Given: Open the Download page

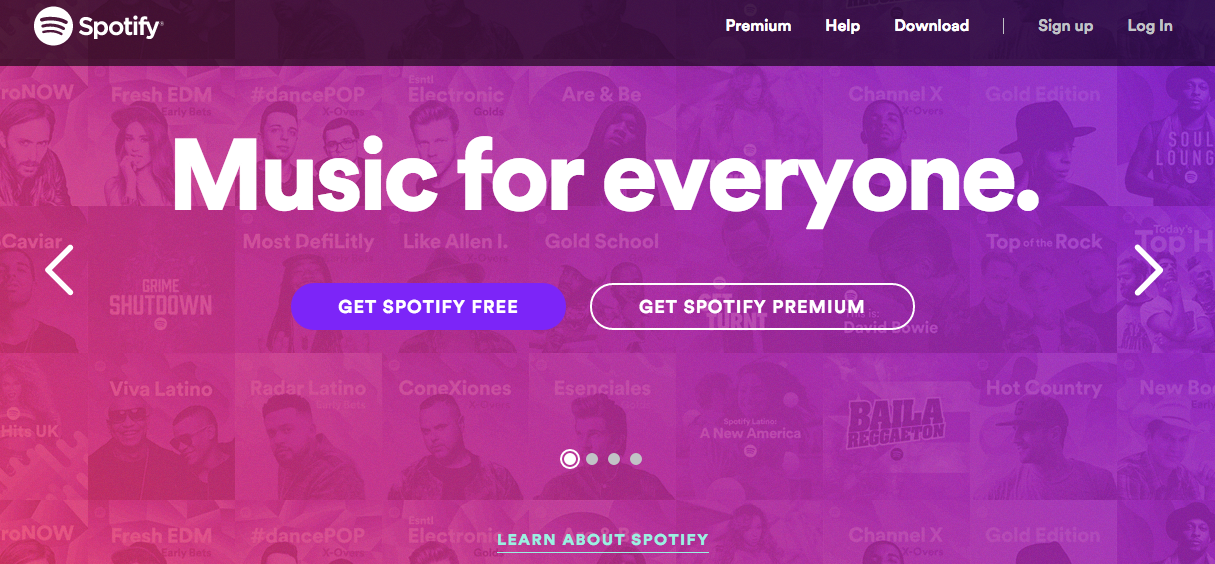Looking at the screenshot, I should point(932,26).
